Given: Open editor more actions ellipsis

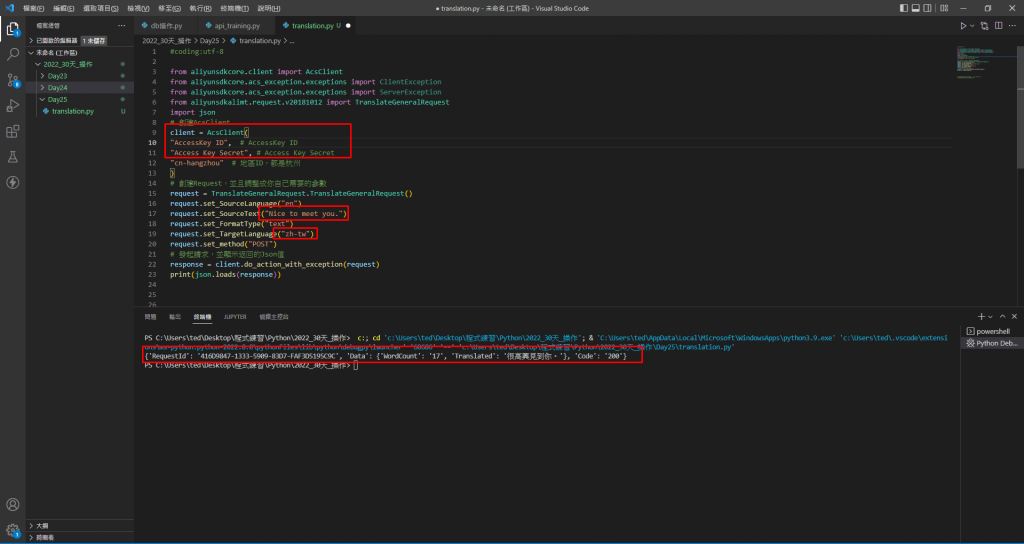Looking at the screenshot, I should coord(1013,25).
